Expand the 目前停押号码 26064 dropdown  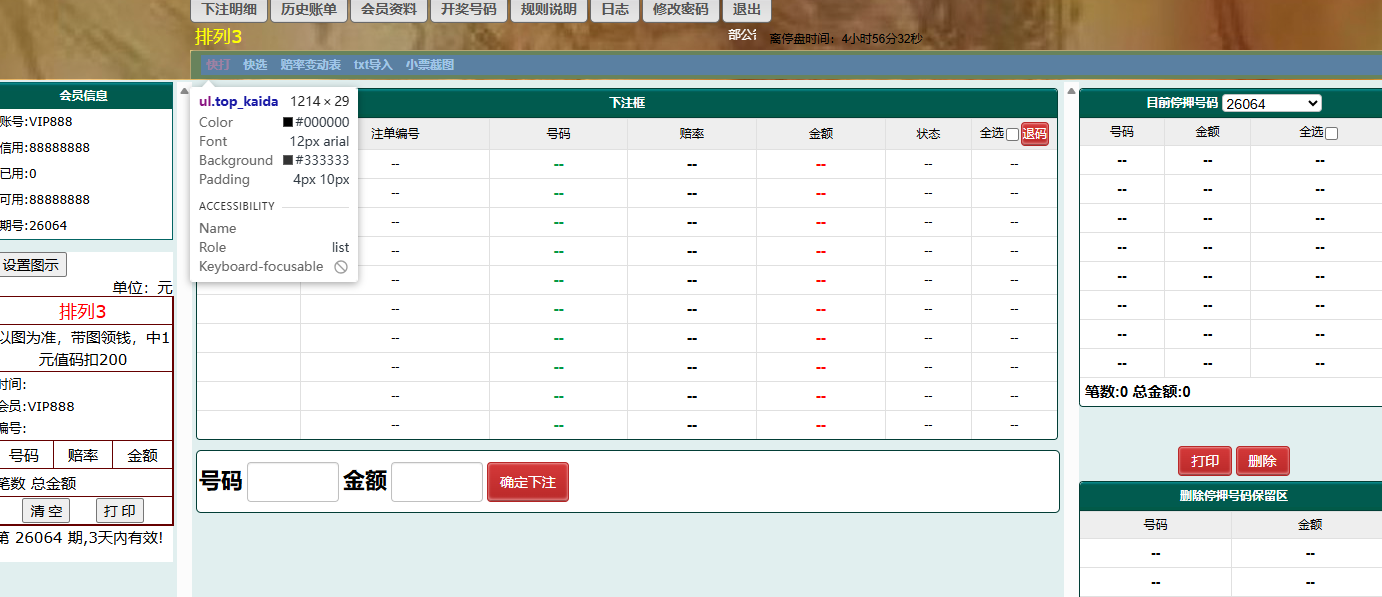[1271, 104]
